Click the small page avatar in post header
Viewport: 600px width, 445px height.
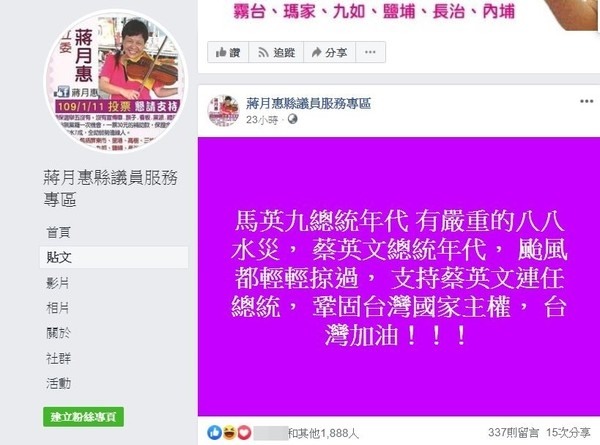[223, 111]
